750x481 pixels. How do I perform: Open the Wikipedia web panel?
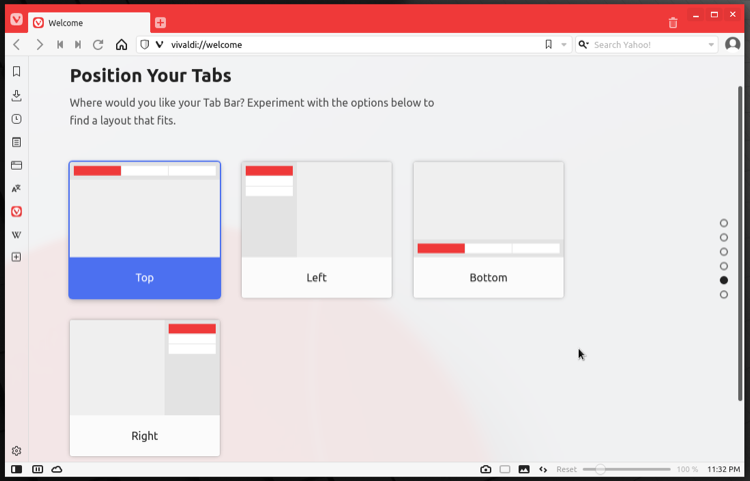tap(16, 235)
